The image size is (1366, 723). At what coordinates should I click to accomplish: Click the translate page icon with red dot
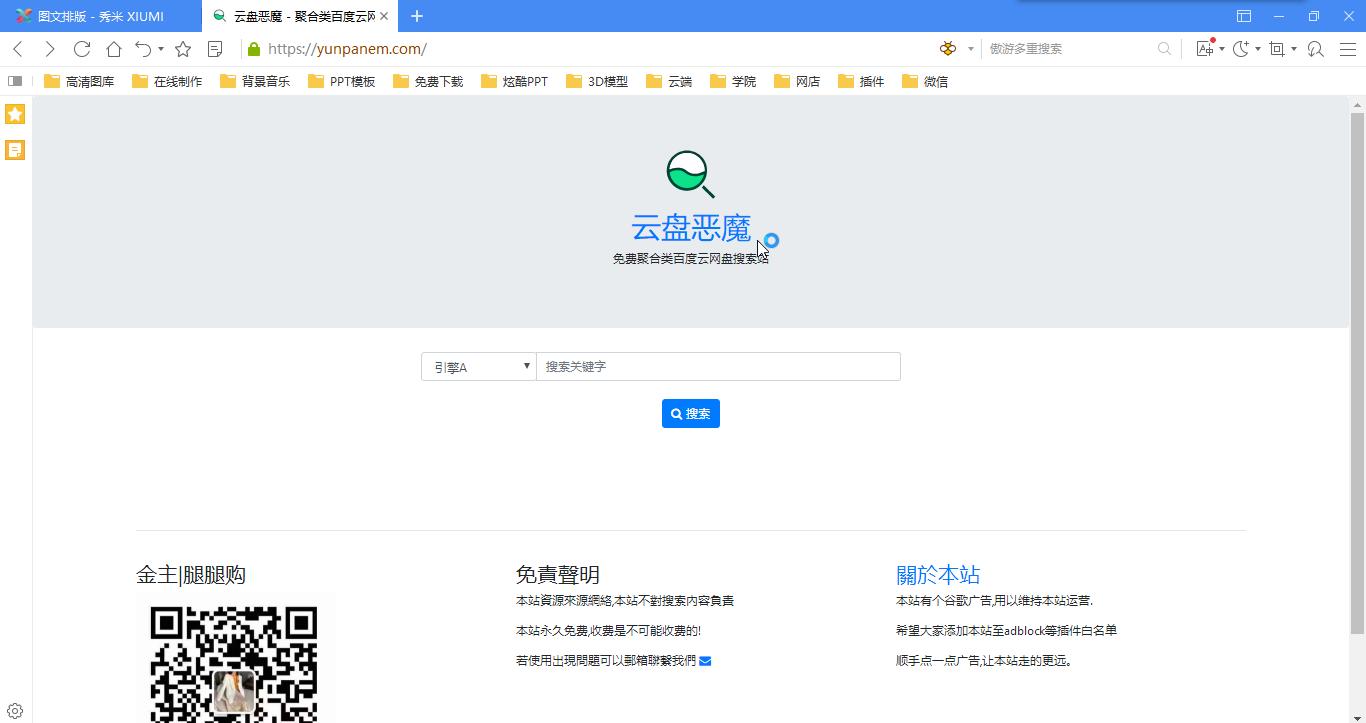click(1204, 48)
